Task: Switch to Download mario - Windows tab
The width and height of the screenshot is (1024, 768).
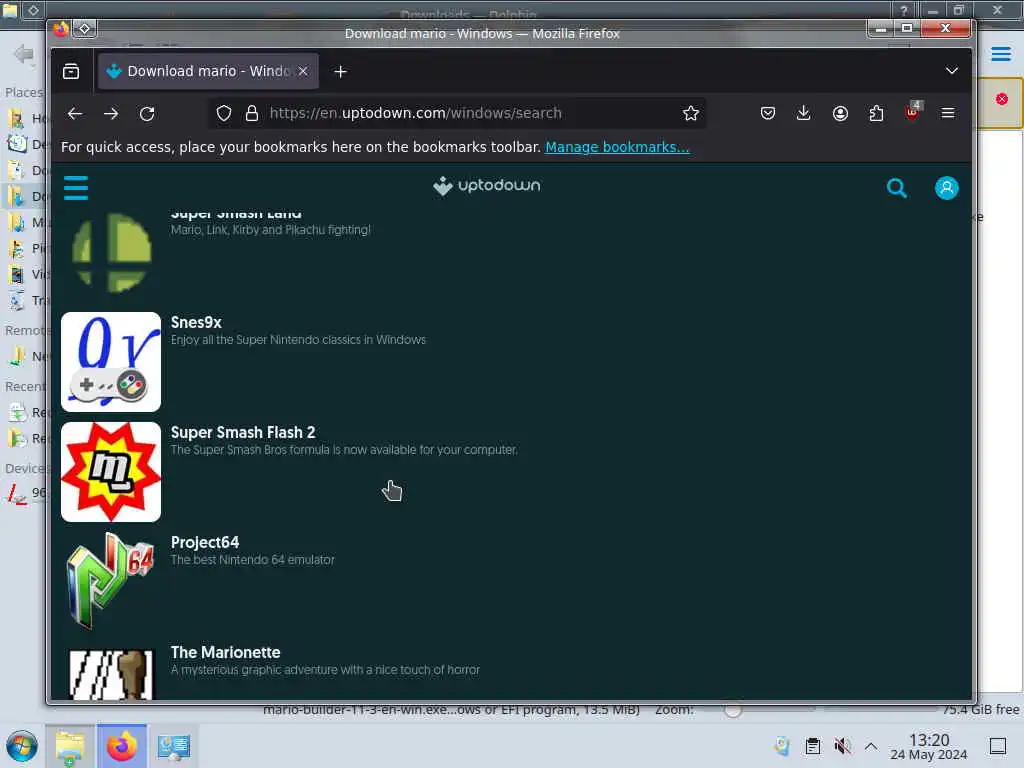Action: click(208, 71)
